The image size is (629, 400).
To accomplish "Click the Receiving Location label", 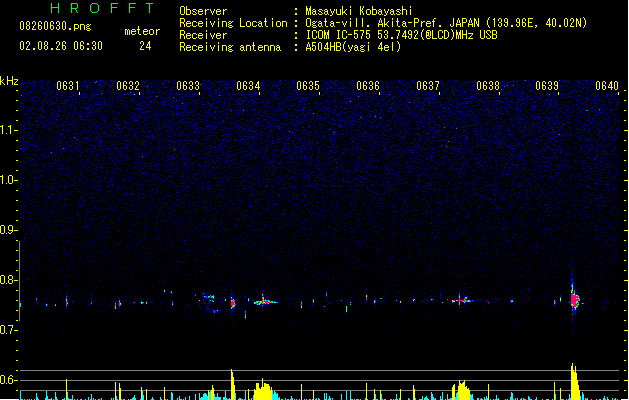I will pyautogui.click(x=233, y=23).
